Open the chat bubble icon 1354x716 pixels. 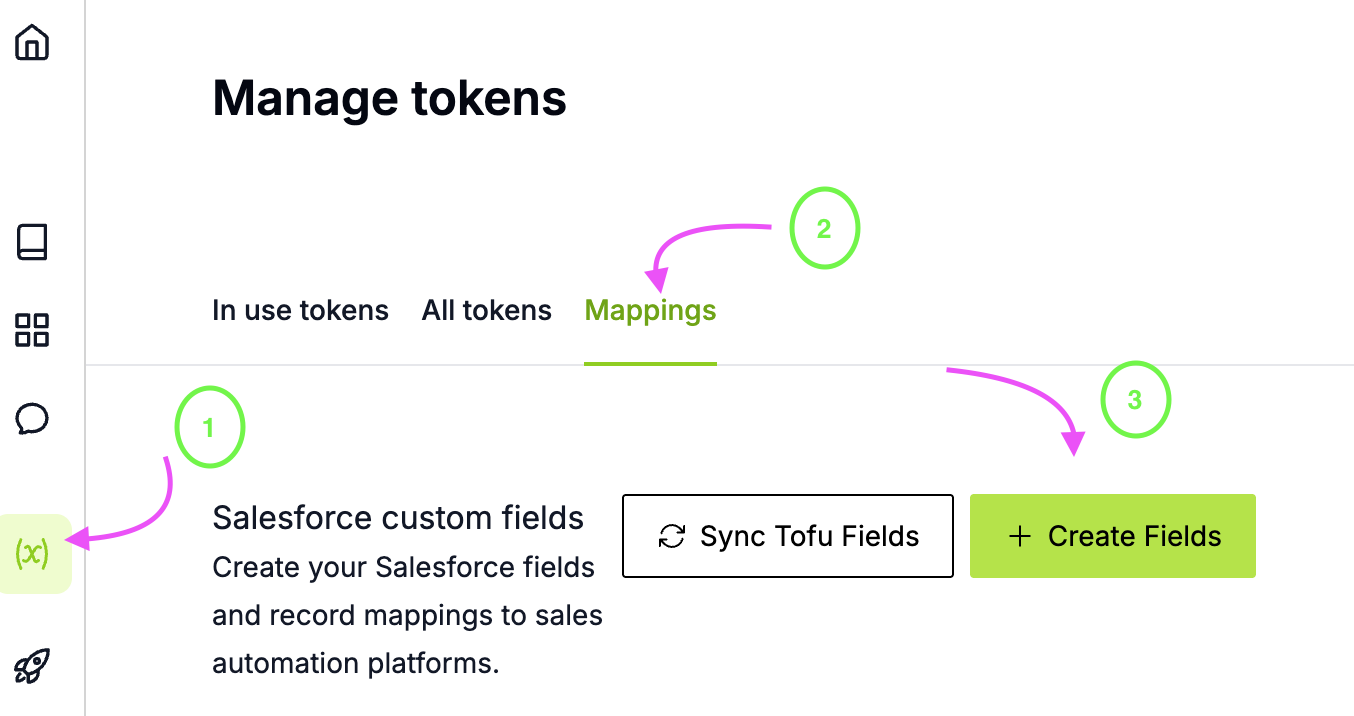click(x=31, y=420)
